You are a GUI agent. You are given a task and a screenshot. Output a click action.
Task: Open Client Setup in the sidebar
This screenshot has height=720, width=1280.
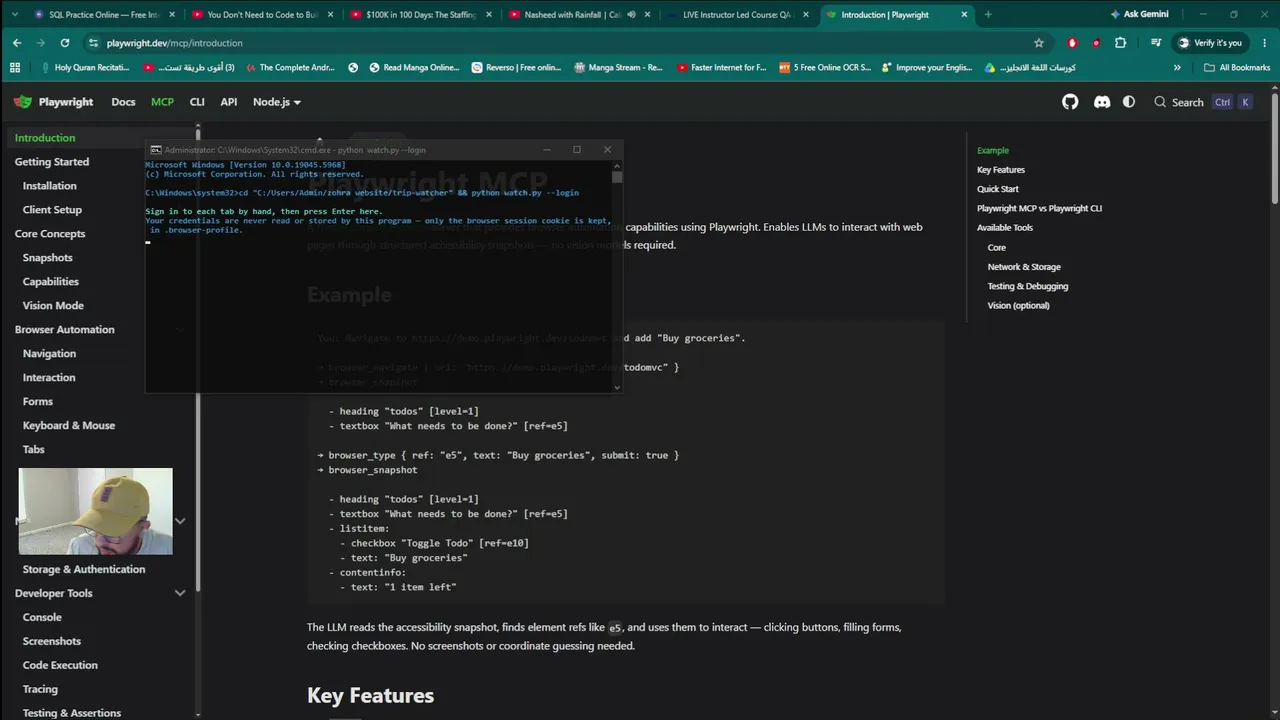coord(52,210)
